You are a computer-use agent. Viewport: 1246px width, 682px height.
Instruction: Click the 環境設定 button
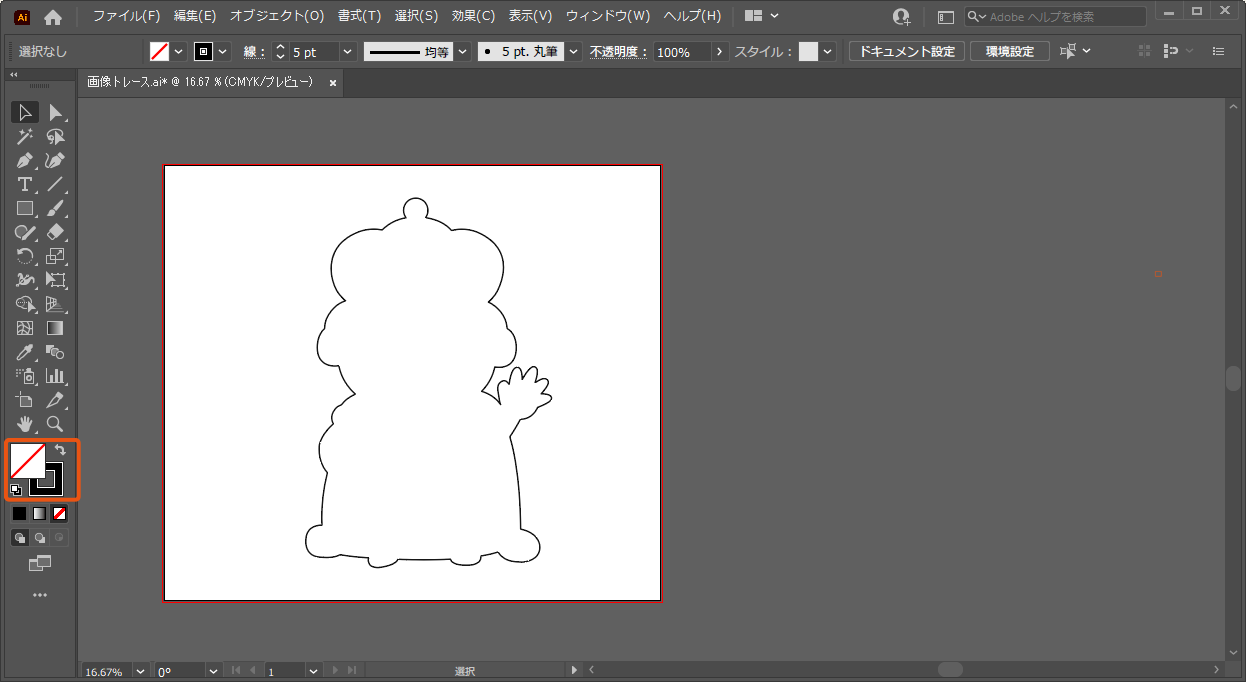coord(1010,51)
